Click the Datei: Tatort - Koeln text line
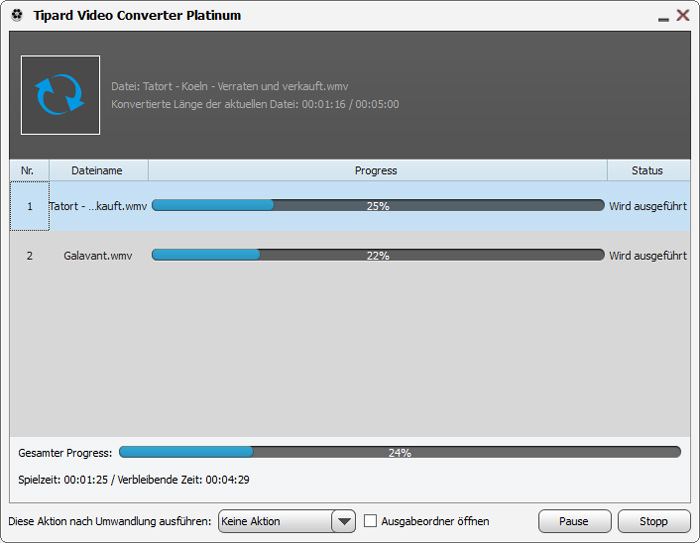Viewport: 700px width, 543px height. click(229, 86)
